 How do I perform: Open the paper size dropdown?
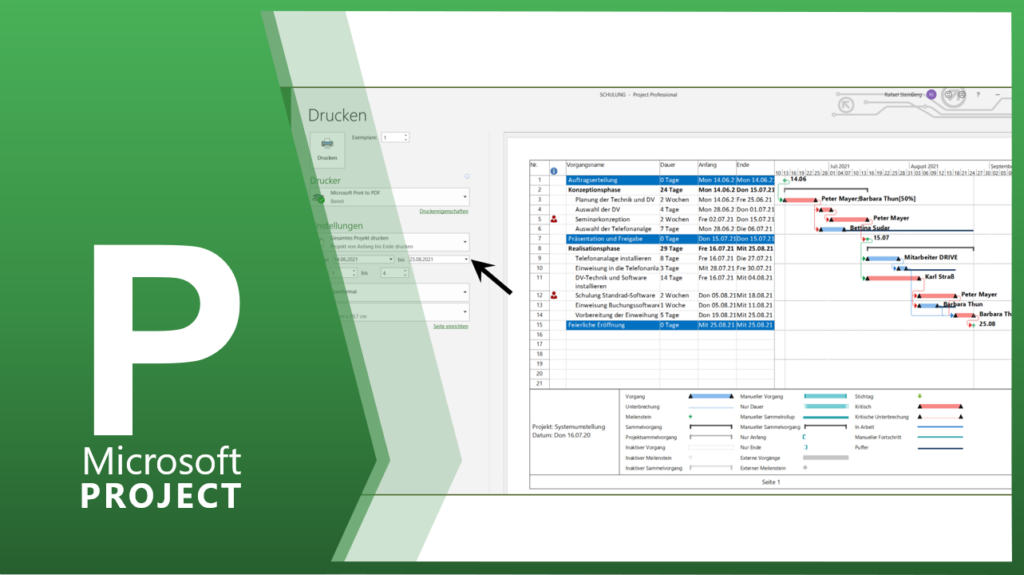tap(398, 312)
